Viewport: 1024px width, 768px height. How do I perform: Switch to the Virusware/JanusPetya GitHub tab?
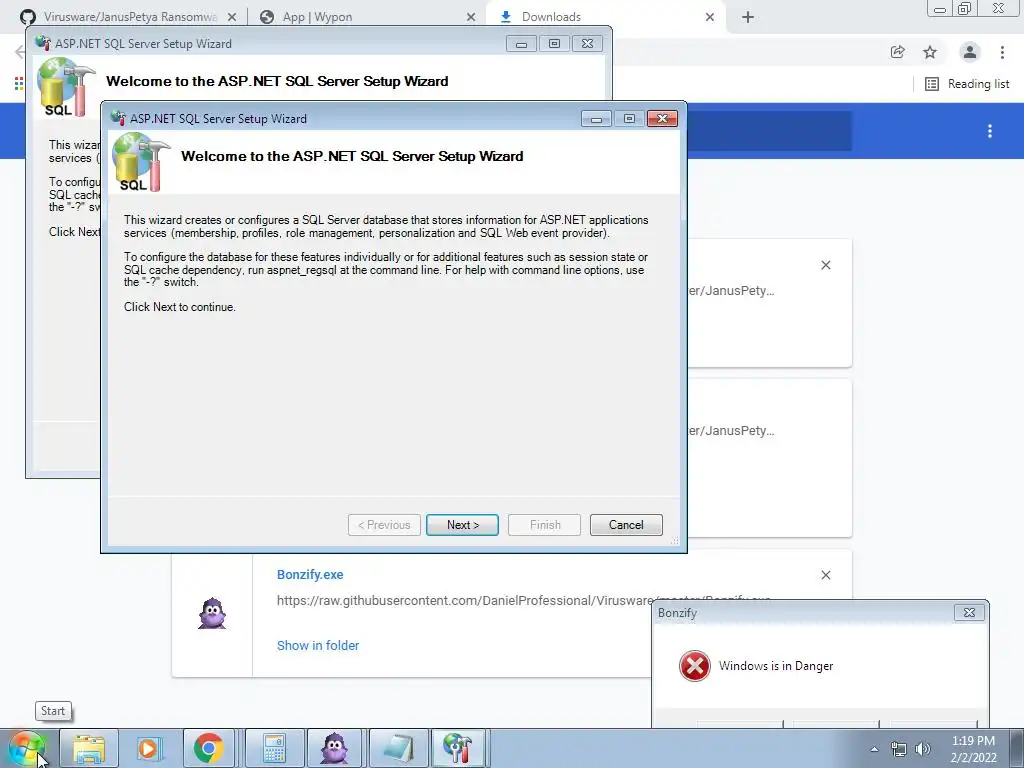[130, 17]
